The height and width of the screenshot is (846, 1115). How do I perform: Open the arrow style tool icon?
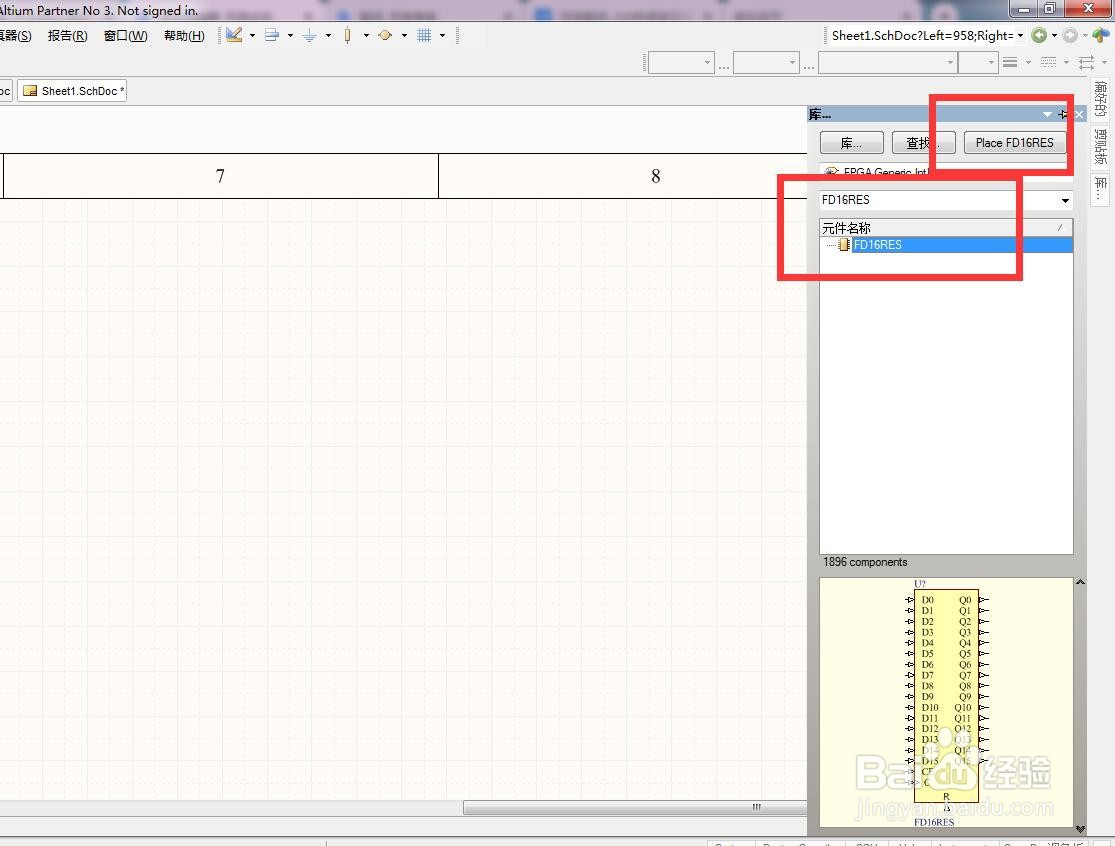click(x=1087, y=63)
